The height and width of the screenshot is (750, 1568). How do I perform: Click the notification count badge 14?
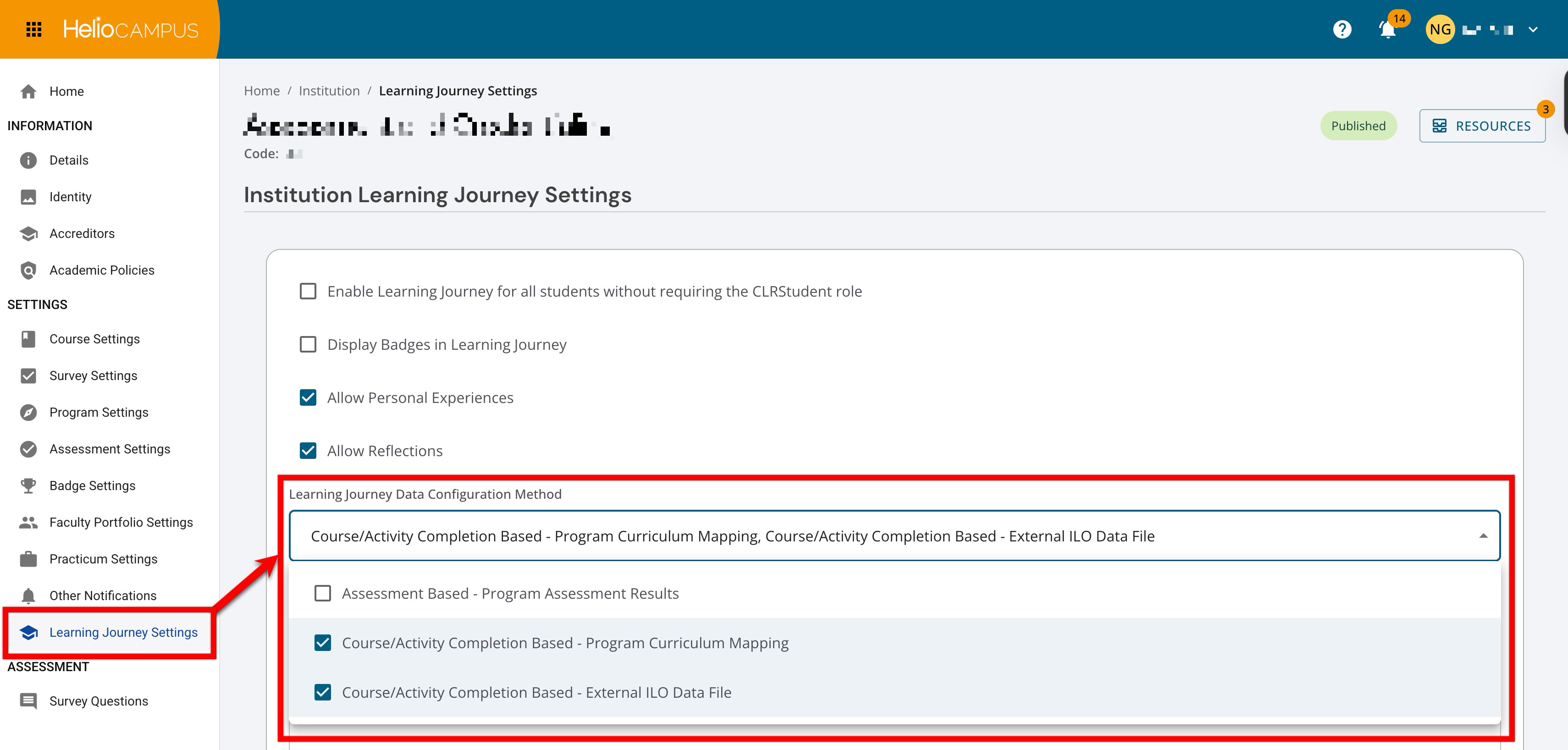[x=1399, y=18]
